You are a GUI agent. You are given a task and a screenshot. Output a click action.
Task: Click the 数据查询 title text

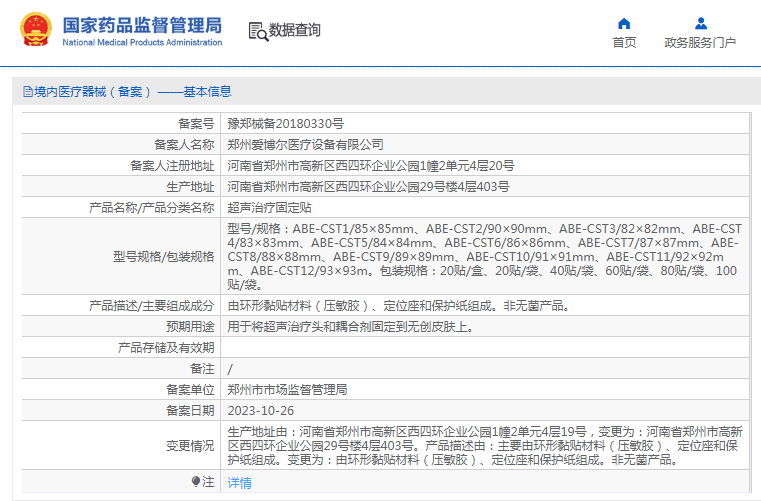point(295,30)
